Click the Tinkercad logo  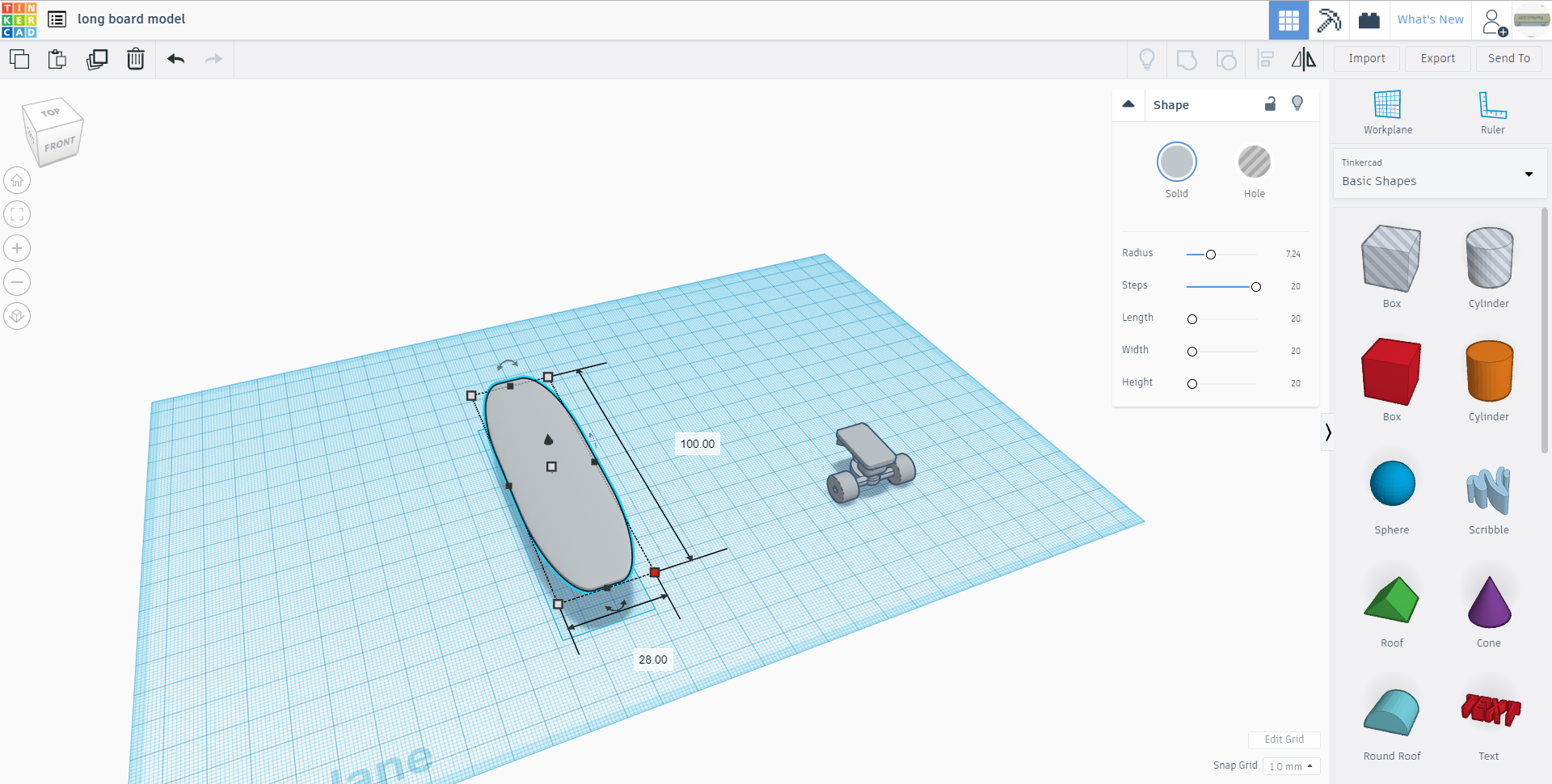pos(19,19)
